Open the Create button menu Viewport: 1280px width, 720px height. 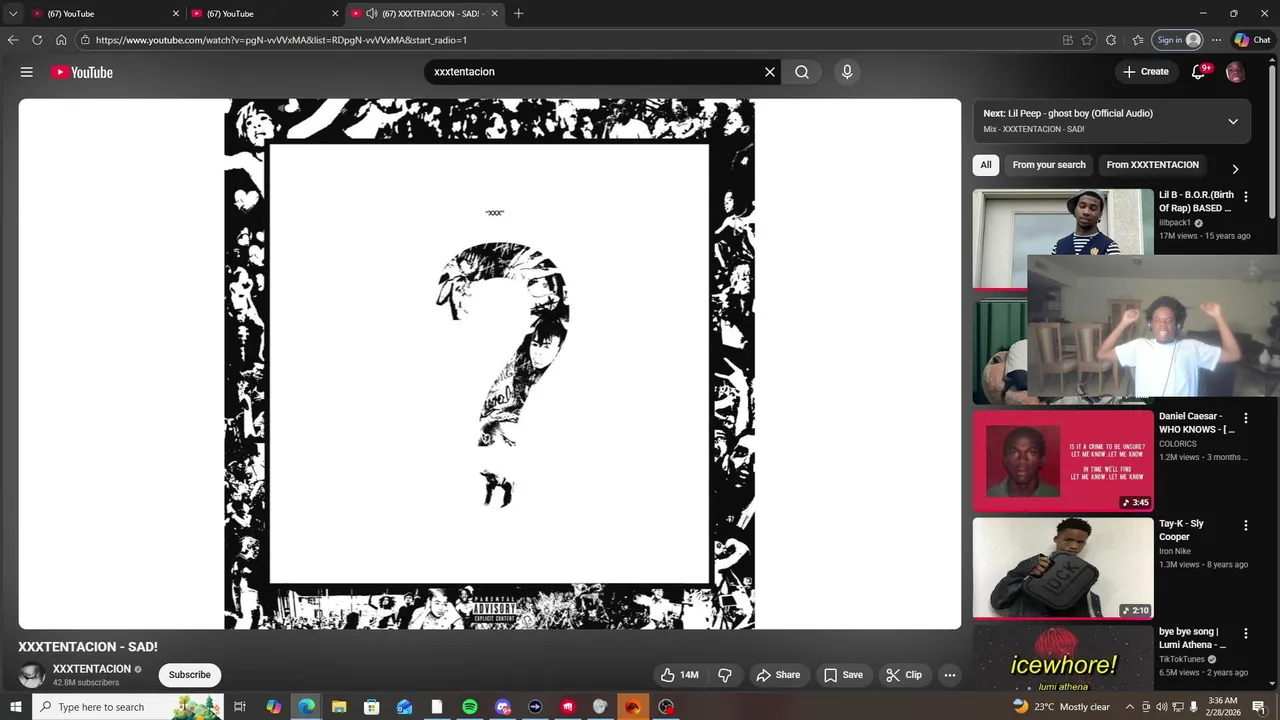coord(1146,72)
